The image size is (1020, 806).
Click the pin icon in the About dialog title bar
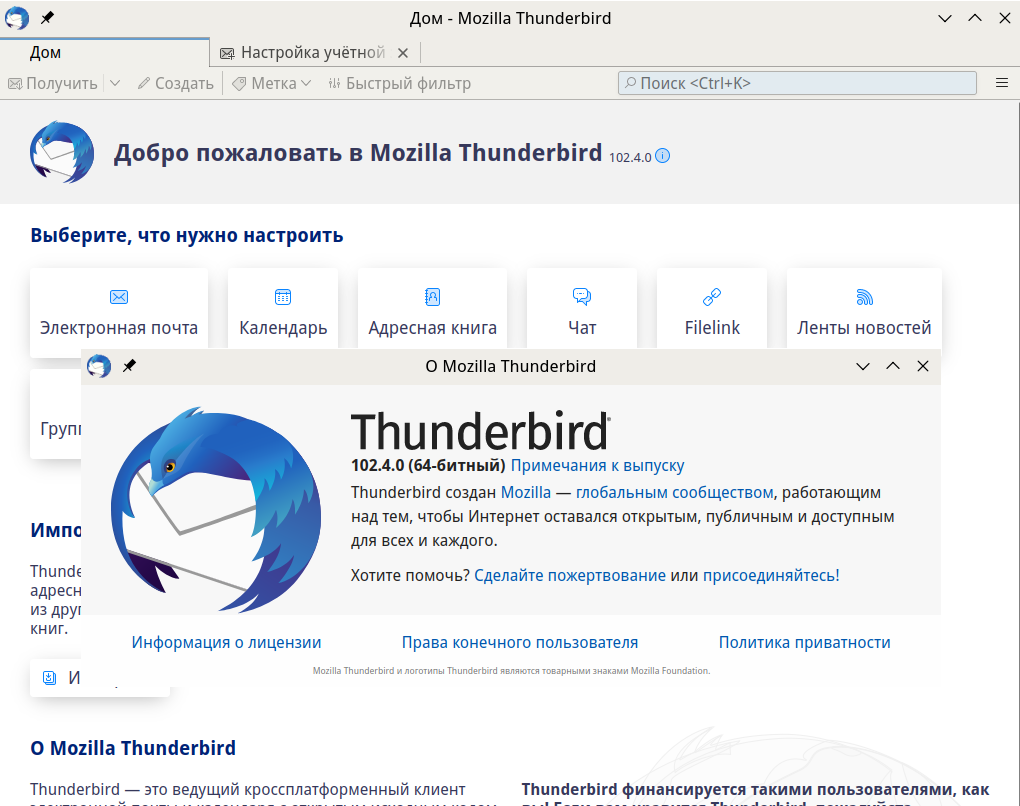(x=129, y=366)
